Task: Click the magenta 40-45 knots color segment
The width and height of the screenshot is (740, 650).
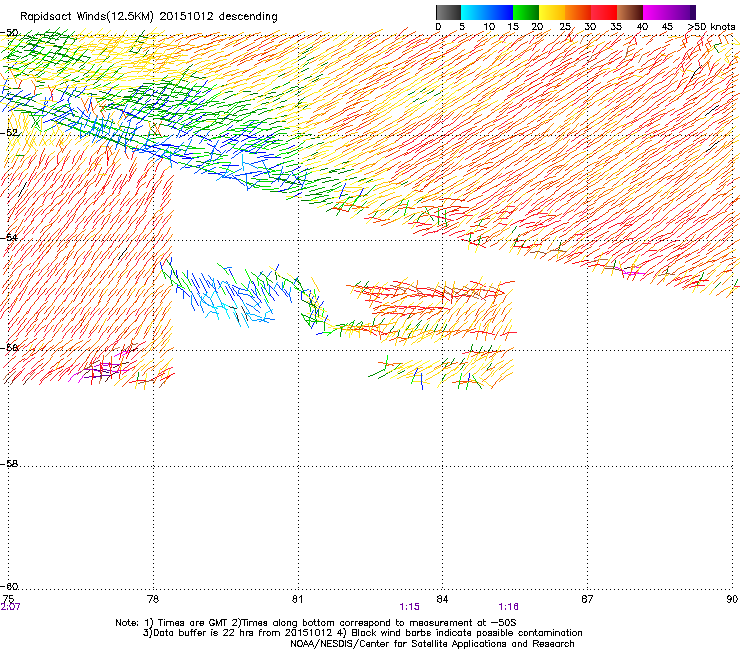Action: pos(656,12)
